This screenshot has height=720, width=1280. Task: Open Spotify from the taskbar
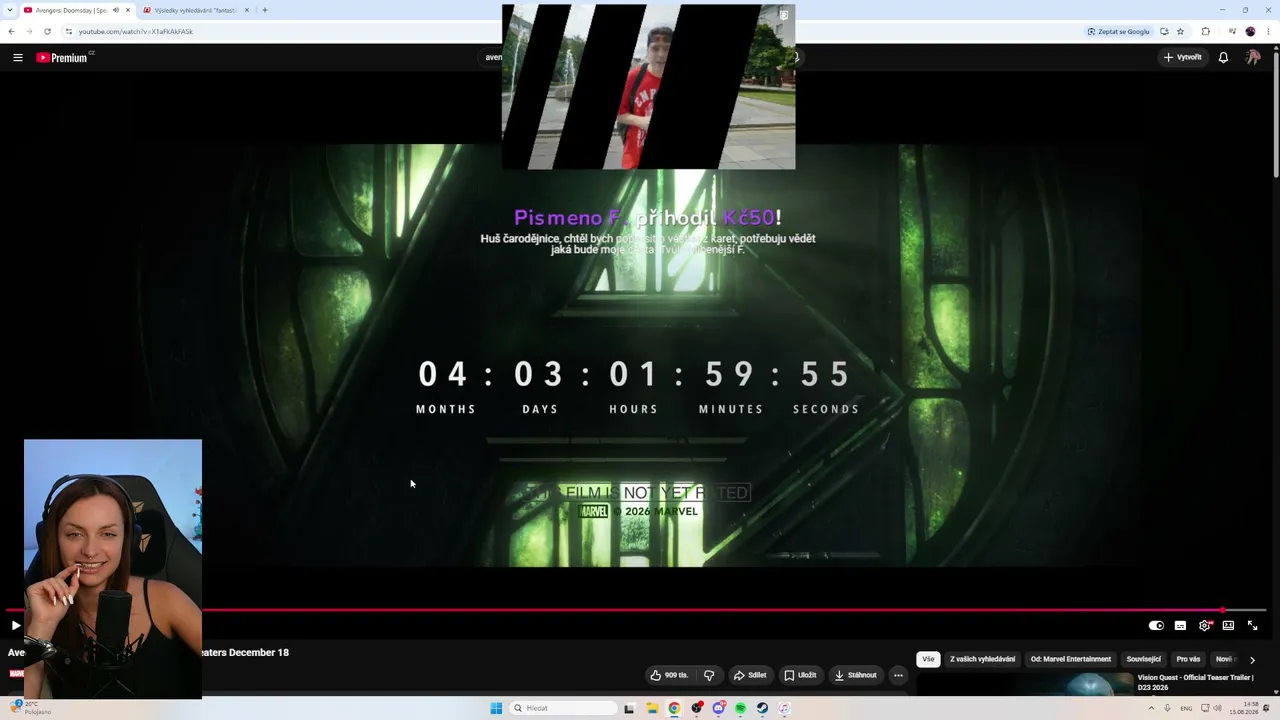click(740, 708)
